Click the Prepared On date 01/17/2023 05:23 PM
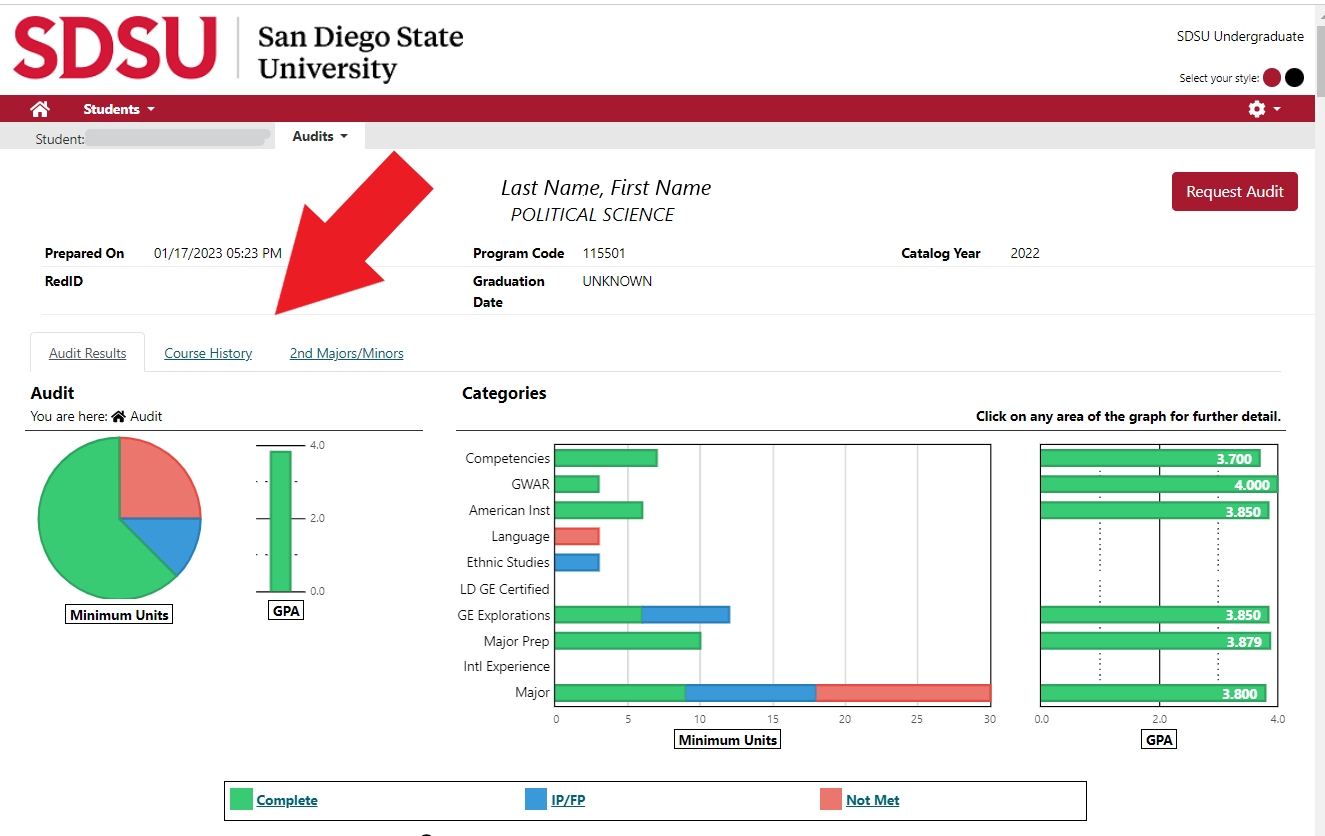The image size is (1325, 836). click(x=218, y=253)
